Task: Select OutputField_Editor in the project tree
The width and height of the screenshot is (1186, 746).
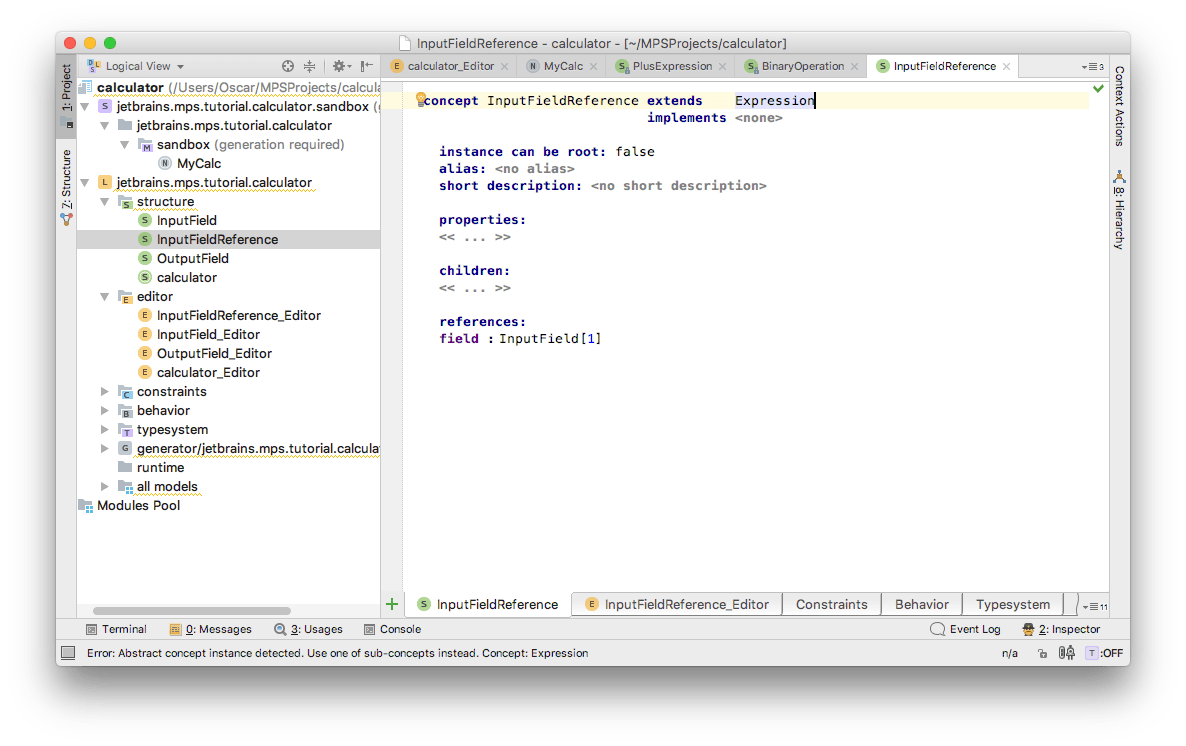Action: (x=214, y=353)
